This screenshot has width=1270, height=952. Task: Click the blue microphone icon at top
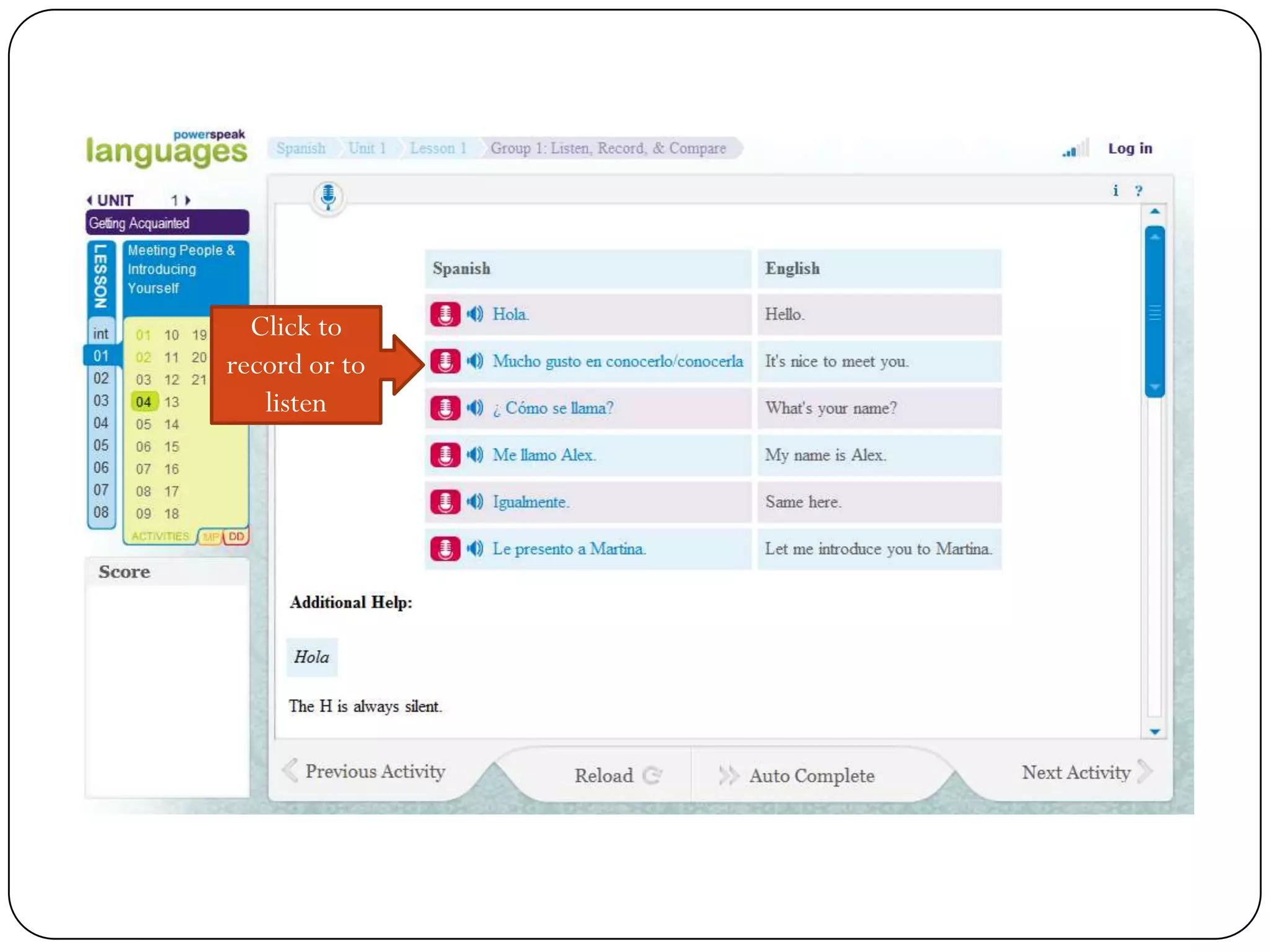(x=328, y=196)
